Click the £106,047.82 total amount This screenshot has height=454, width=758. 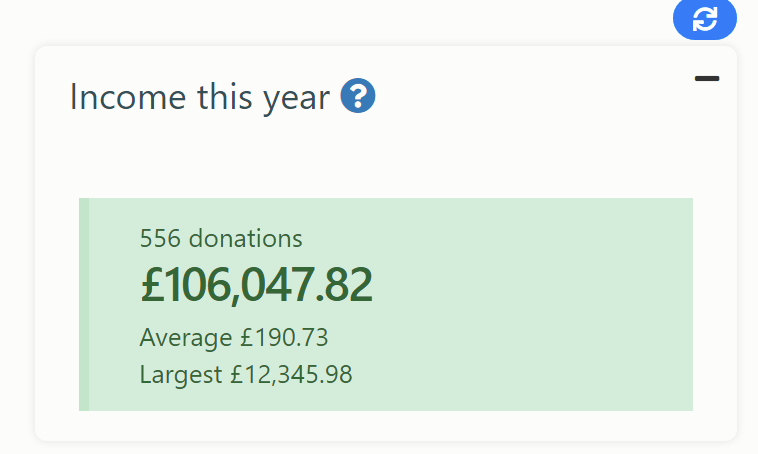click(x=257, y=285)
